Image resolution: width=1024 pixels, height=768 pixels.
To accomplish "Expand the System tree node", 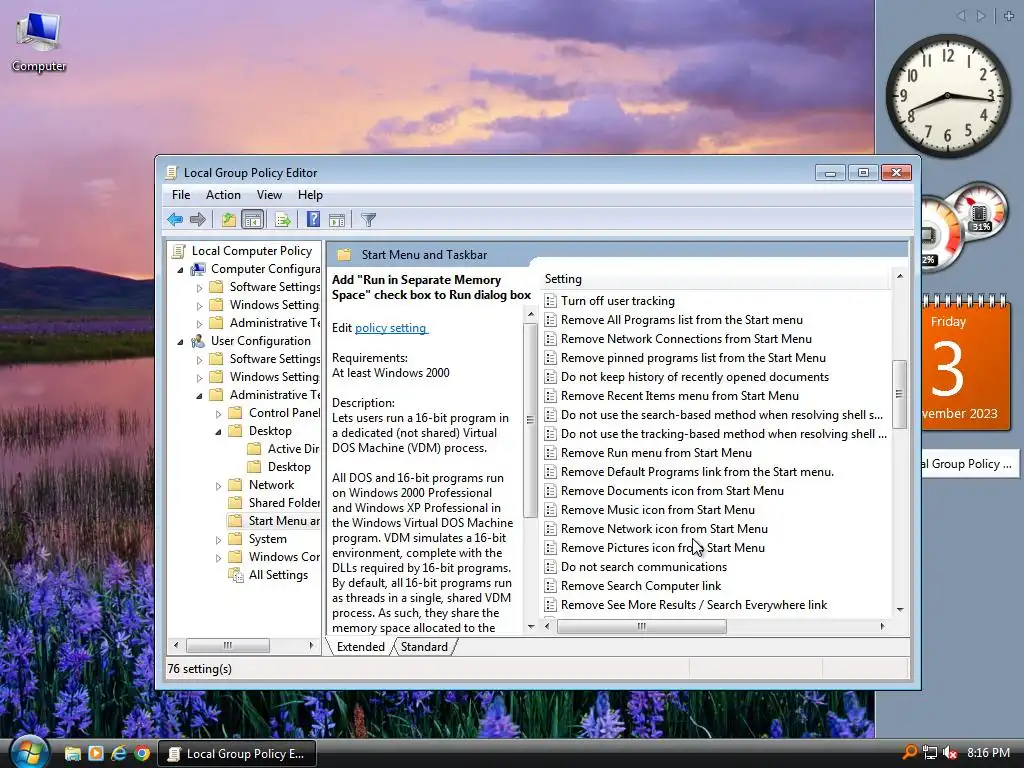I will tap(218, 540).
